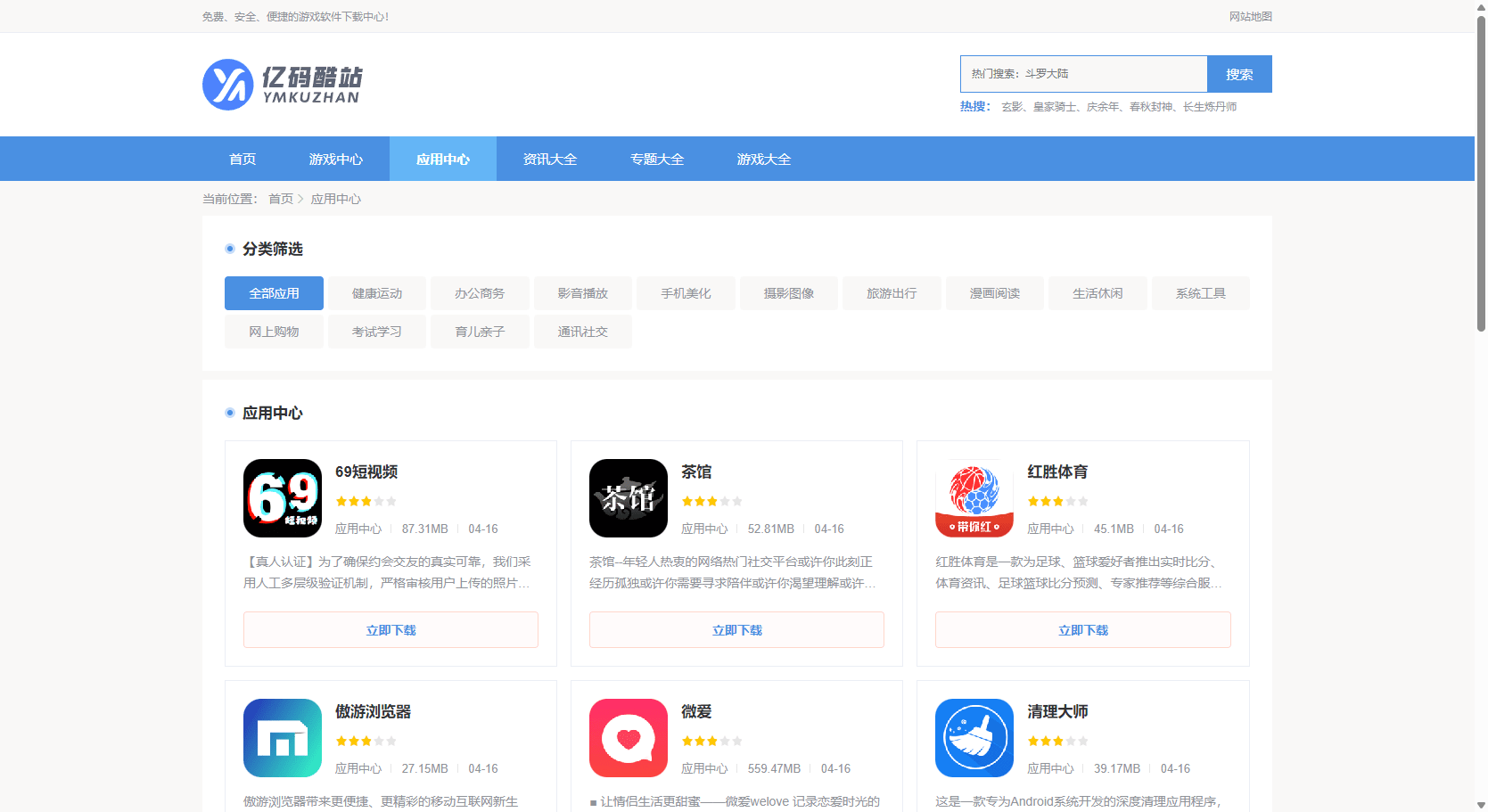Open the 傲游浏览器 app icon

(x=283, y=738)
